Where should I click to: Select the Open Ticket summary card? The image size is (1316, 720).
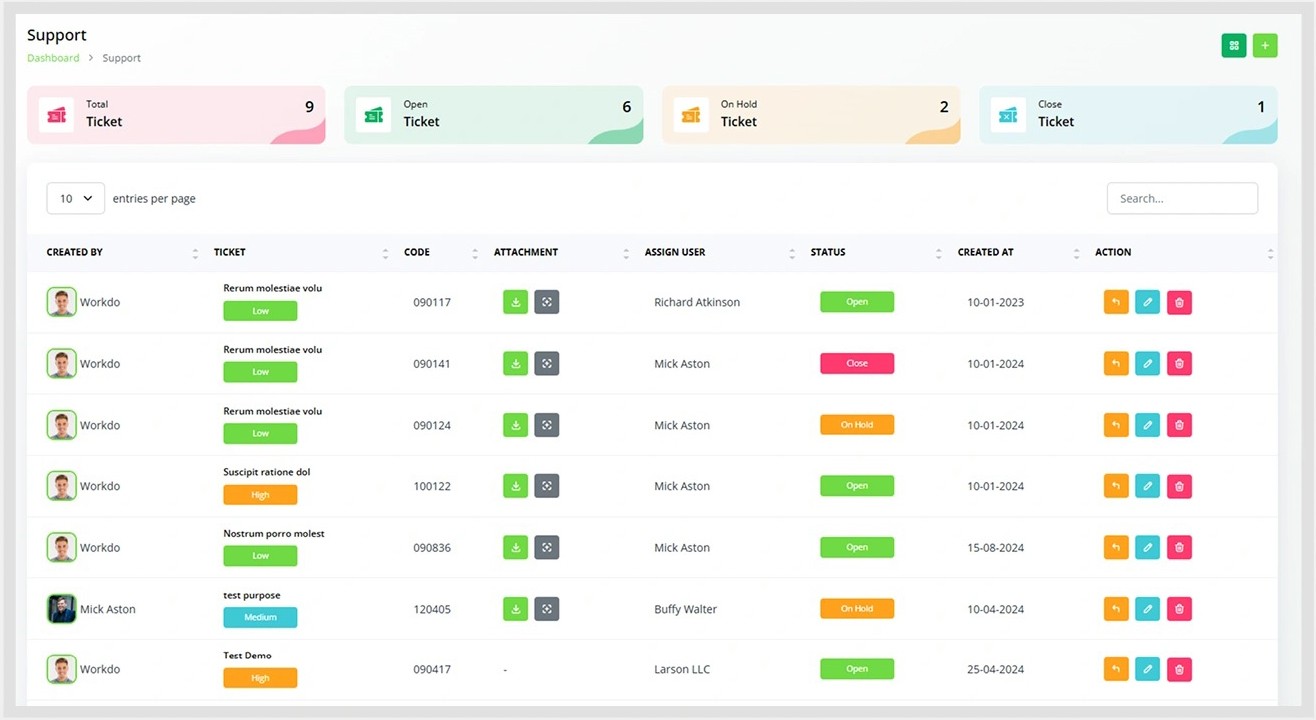point(493,114)
